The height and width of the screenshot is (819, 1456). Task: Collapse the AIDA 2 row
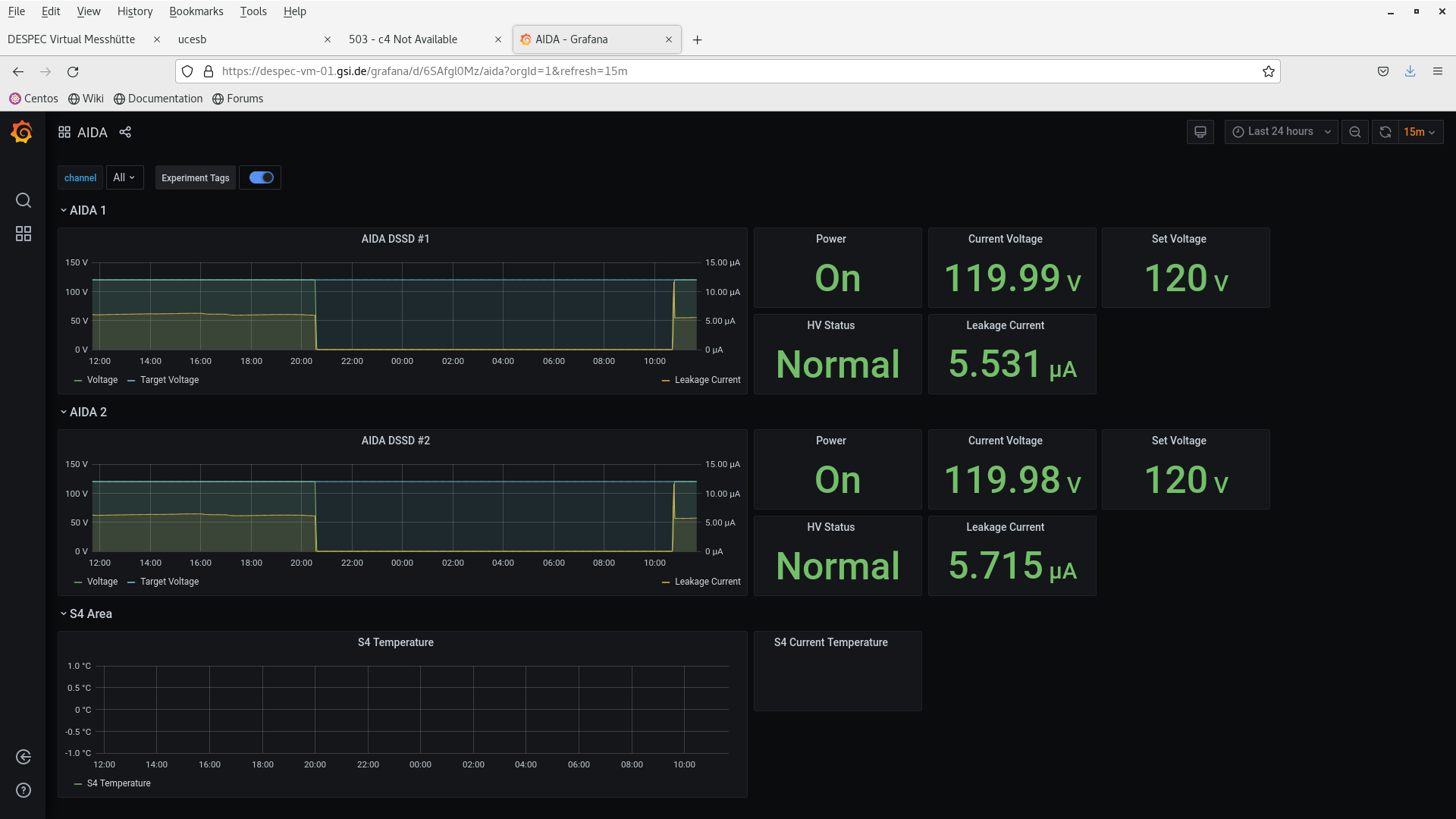pyautogui.click(x=88, y=412)
